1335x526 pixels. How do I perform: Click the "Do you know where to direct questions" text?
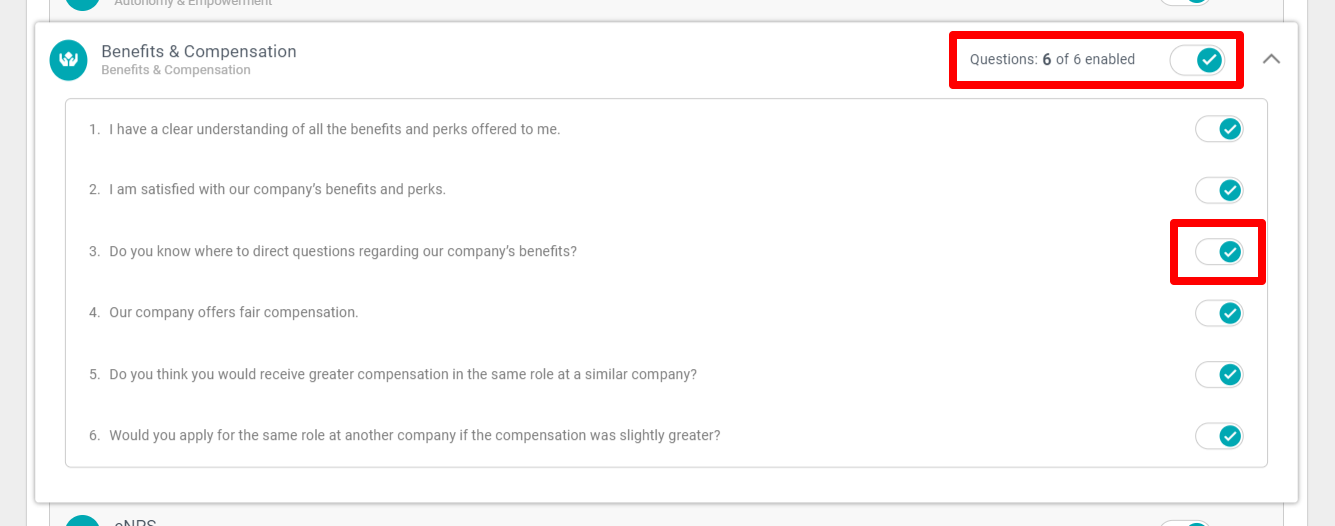tap(343, 251)
